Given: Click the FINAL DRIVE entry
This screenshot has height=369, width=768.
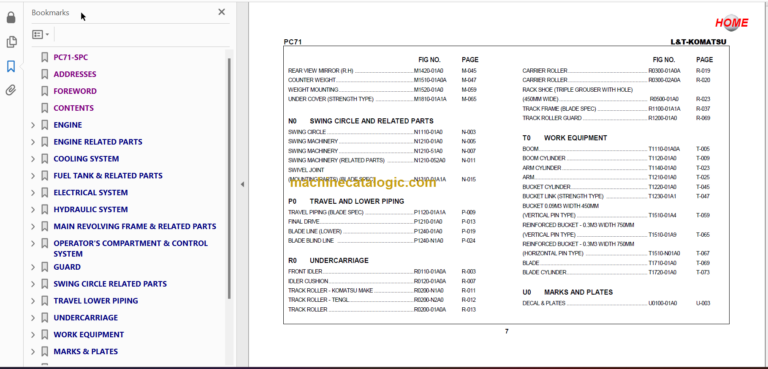Looking at the screenshot, I should point(382,222).
